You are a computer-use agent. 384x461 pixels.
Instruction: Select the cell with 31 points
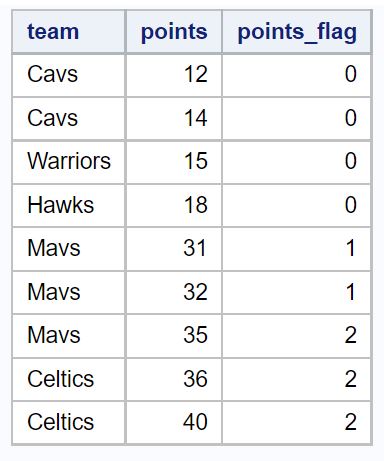pos(174,249)
